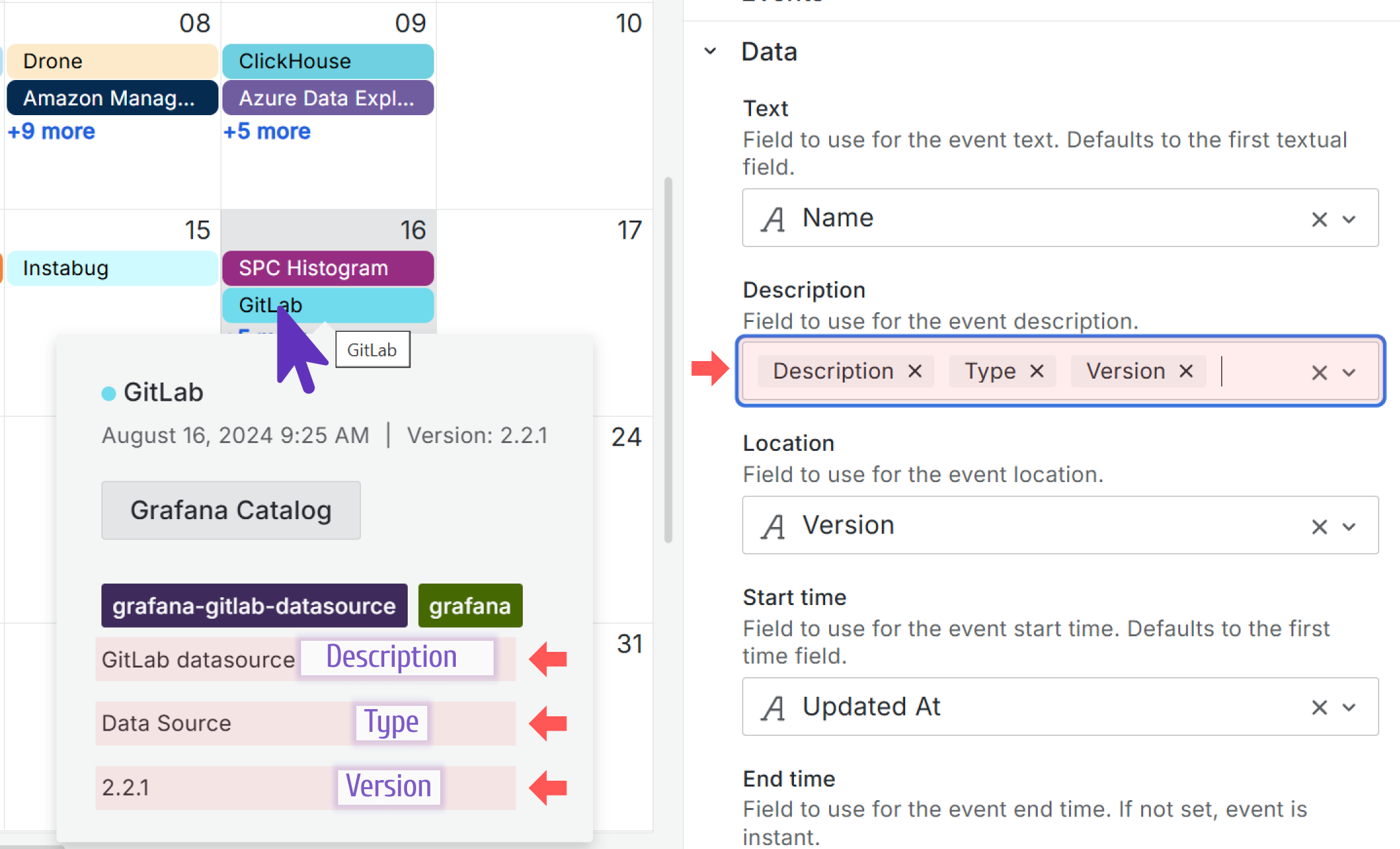Open the Start time field dropdown
The width and height of the screenshot is (1400, 849).
1350,707
